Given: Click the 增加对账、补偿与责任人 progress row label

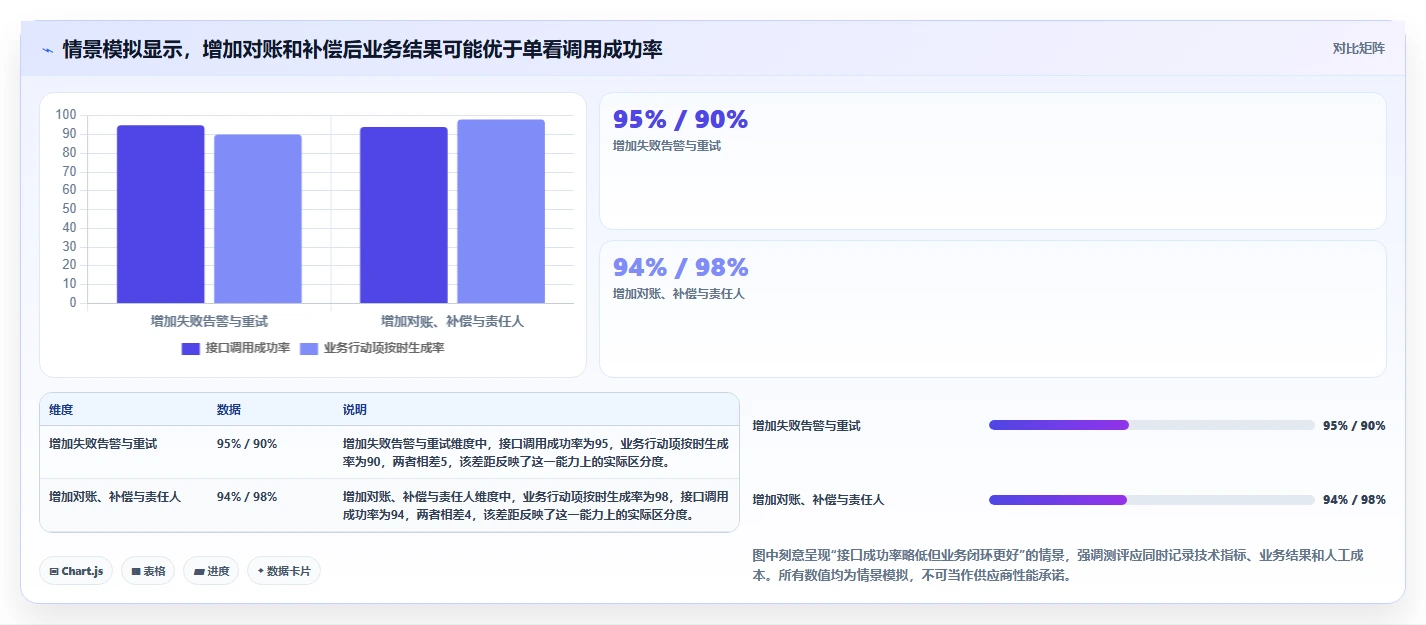Looking at the screenshot, I should [818, 500].
